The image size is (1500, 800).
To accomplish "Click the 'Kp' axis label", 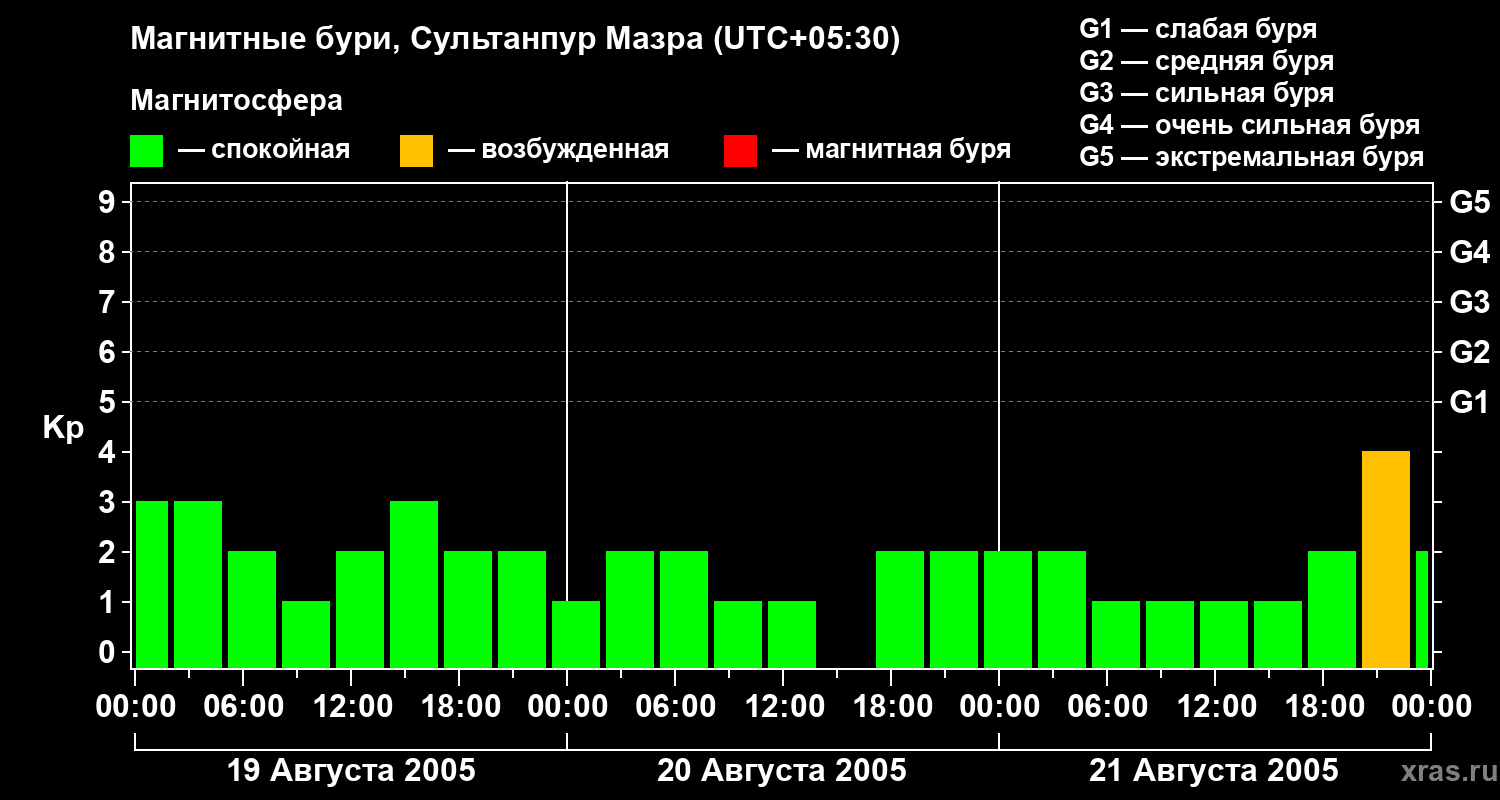I will (x=63, y=428).
